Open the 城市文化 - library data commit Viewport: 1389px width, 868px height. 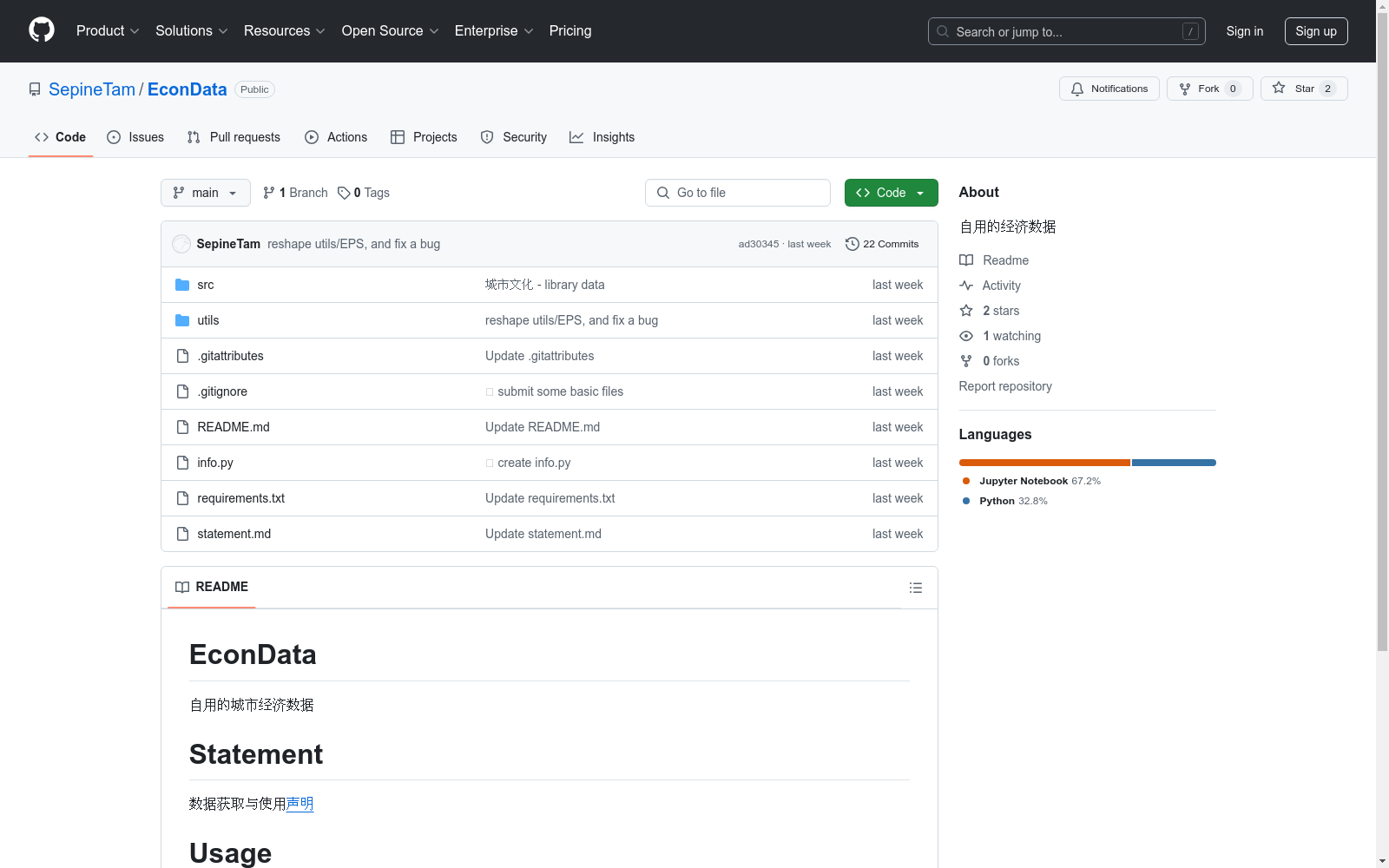[x=545, y=285]
